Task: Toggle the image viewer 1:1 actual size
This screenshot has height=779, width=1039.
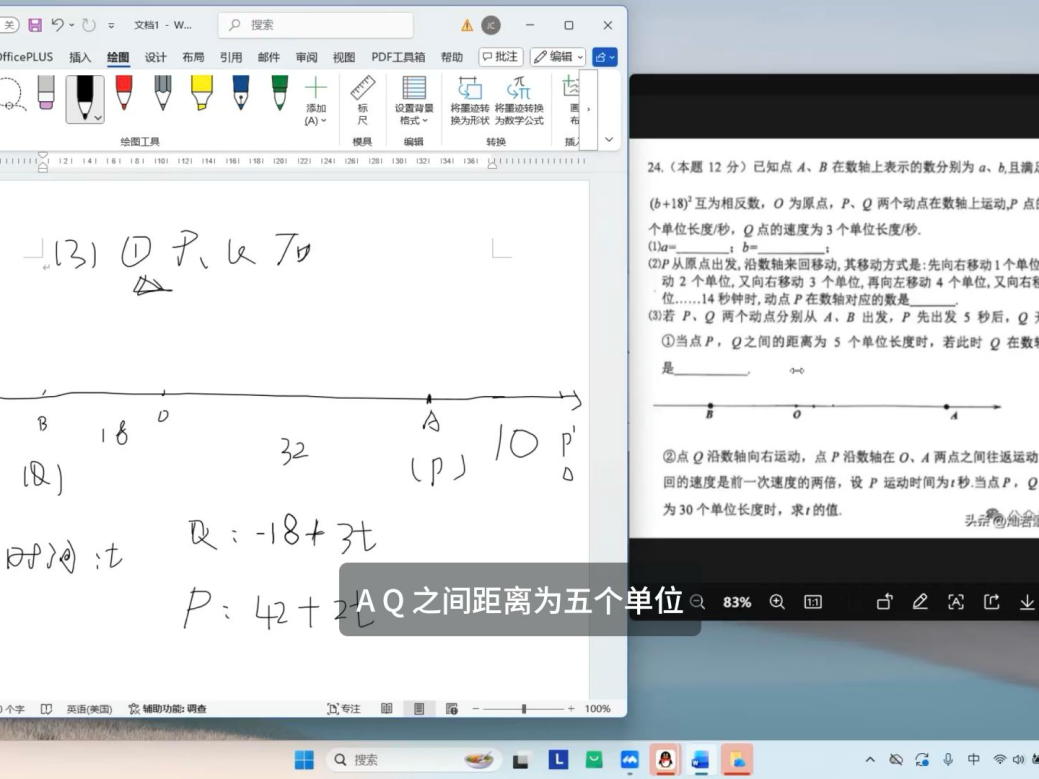Action: point(813,602)
